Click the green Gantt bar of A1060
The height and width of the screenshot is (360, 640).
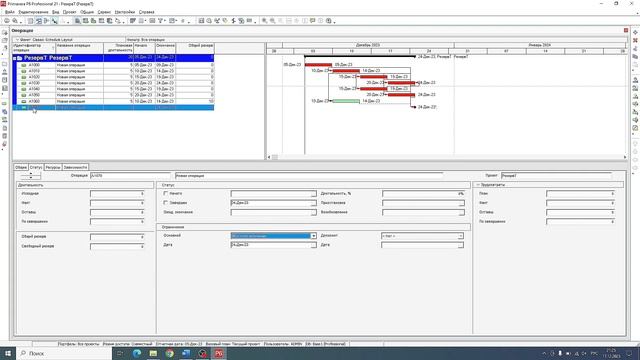click(346, 101)
